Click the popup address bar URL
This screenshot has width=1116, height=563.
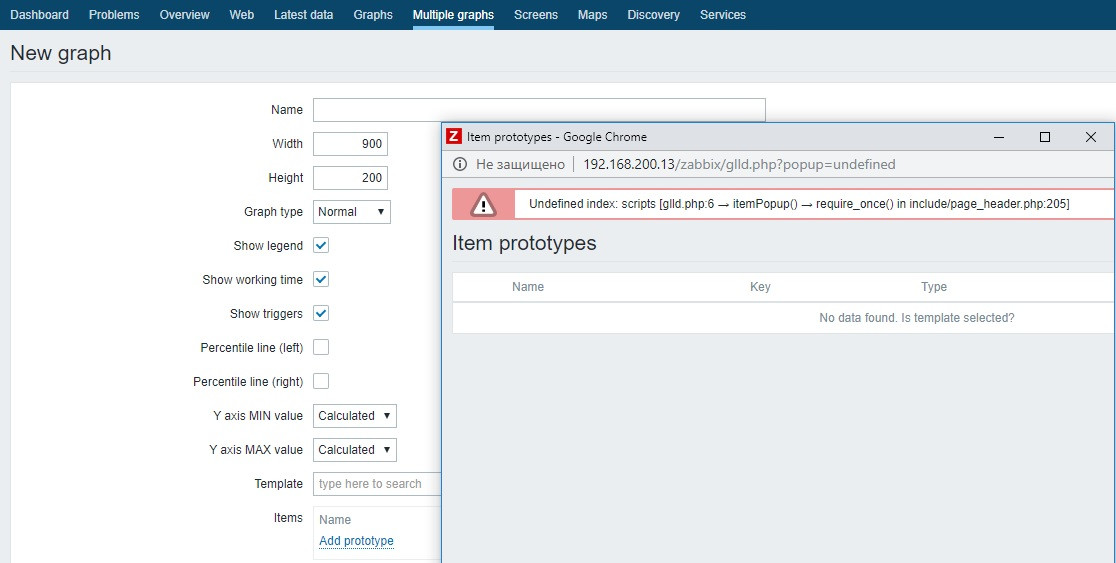click(x=739, y=164)
